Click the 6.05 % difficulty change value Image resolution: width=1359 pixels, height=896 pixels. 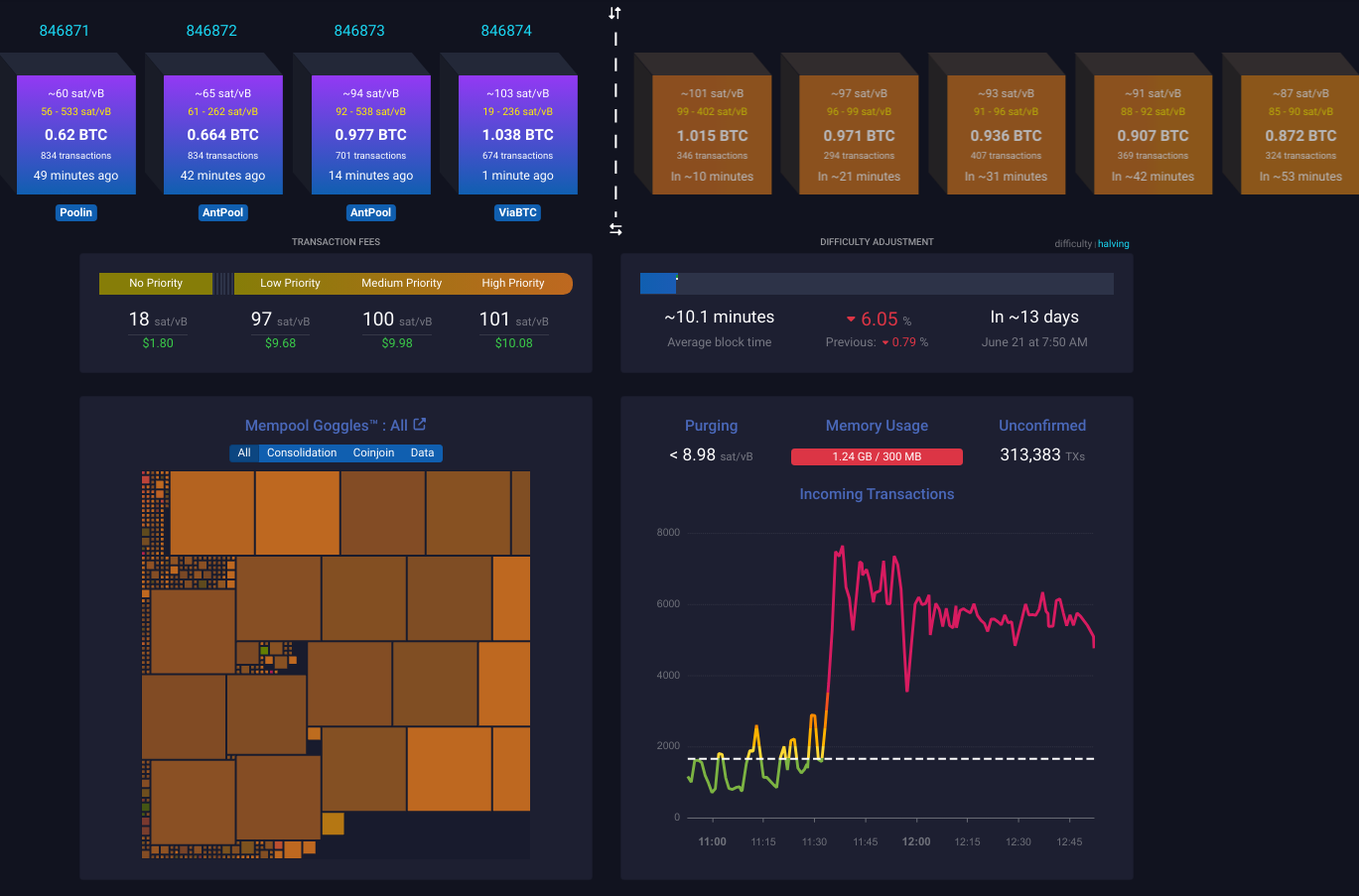879,320
